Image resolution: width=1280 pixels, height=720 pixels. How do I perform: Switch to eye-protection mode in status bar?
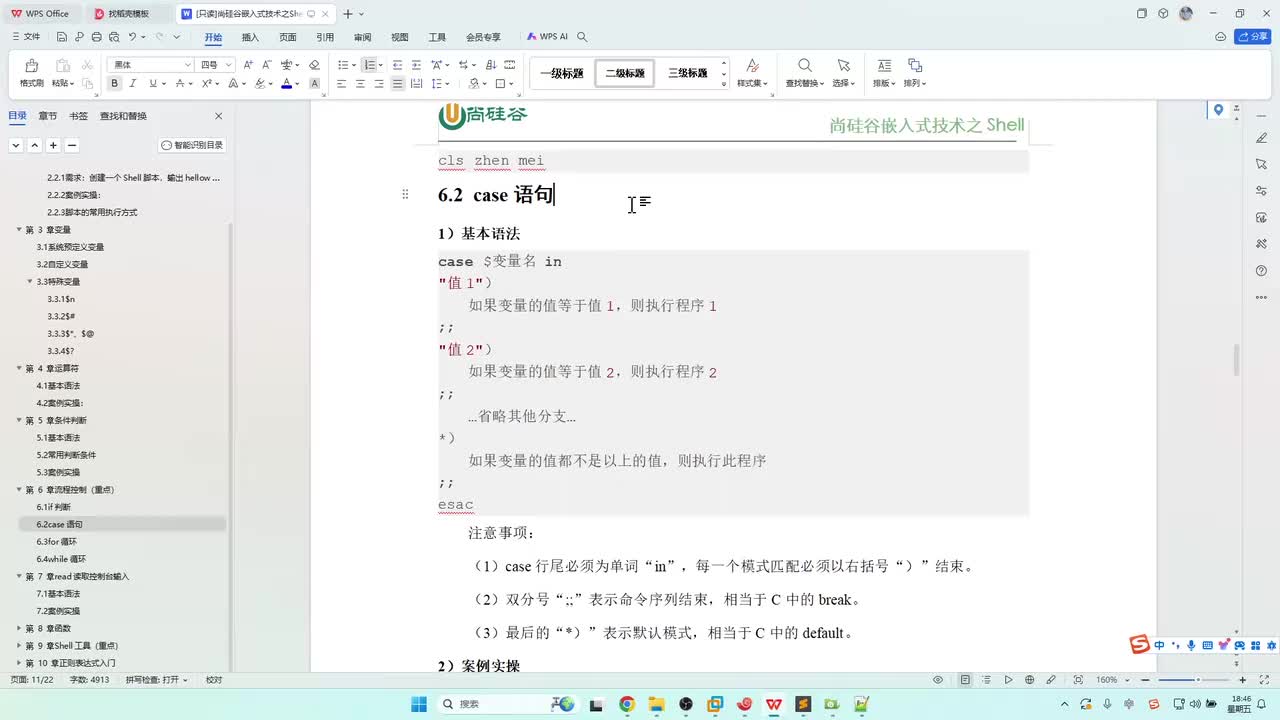pyautogui.click(x=938, y=680)
